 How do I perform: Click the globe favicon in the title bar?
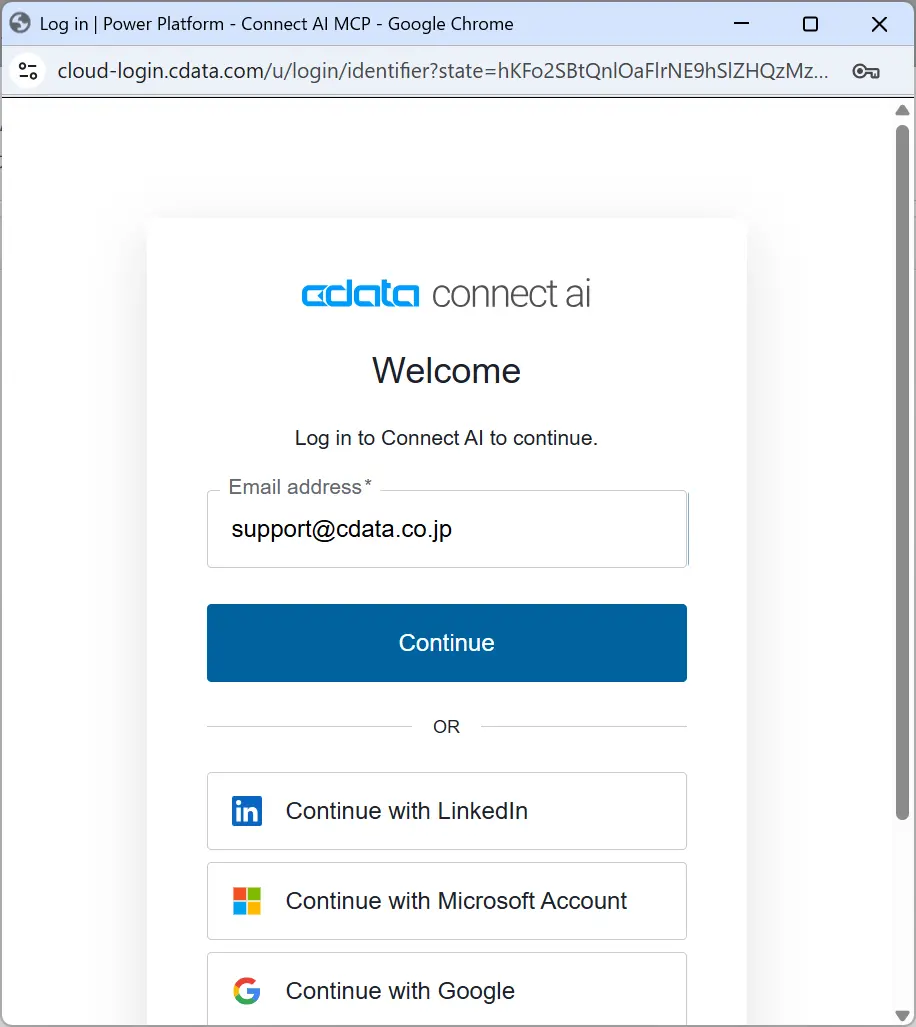click(x=20, y=24)
